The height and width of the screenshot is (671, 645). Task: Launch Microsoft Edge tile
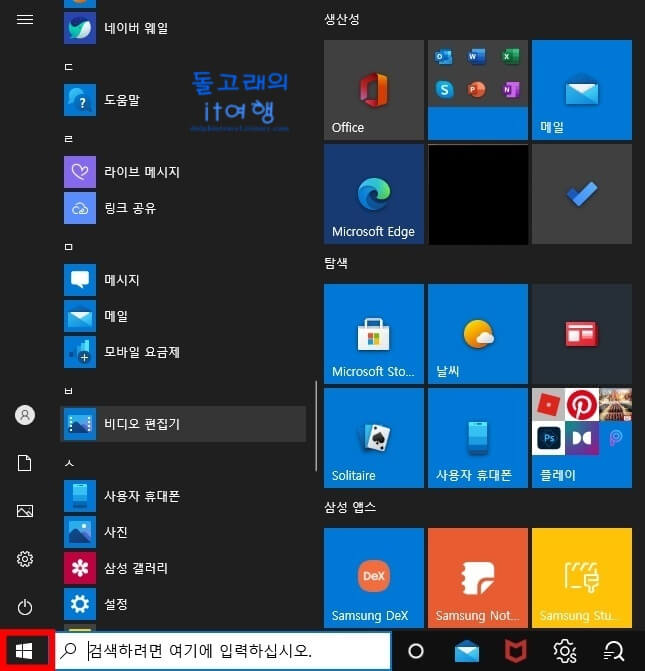(x=374, y=194)
